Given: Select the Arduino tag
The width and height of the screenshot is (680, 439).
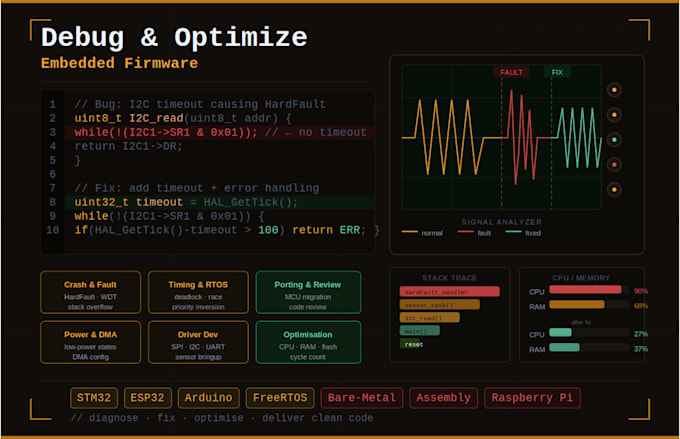Looking at the screenshot, I should point(208,398).
